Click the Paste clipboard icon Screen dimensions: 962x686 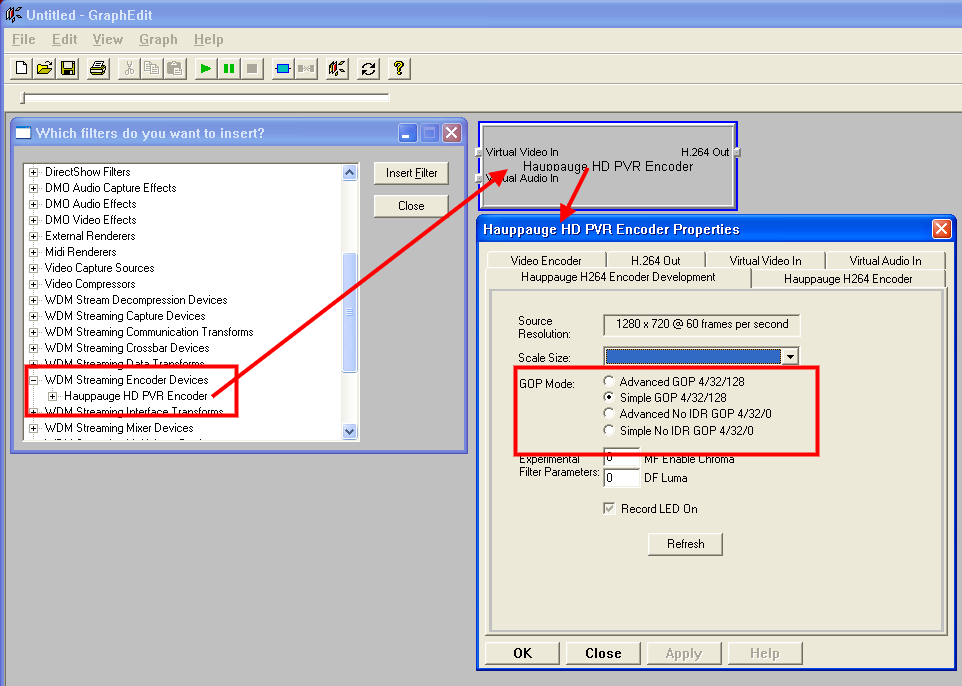tap(175, 68)
